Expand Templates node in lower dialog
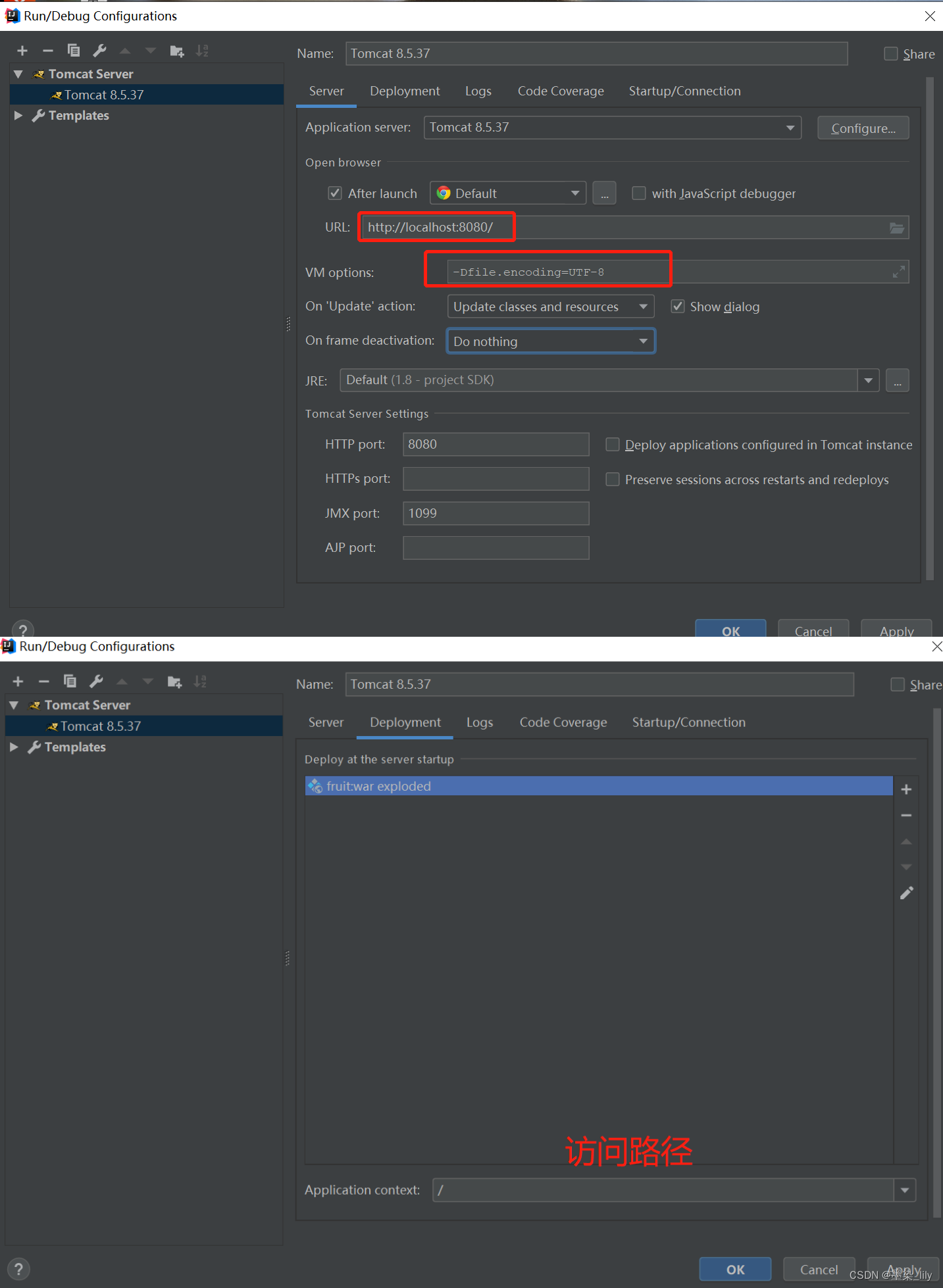This screenshot has width=943, height=1288. 14,747
